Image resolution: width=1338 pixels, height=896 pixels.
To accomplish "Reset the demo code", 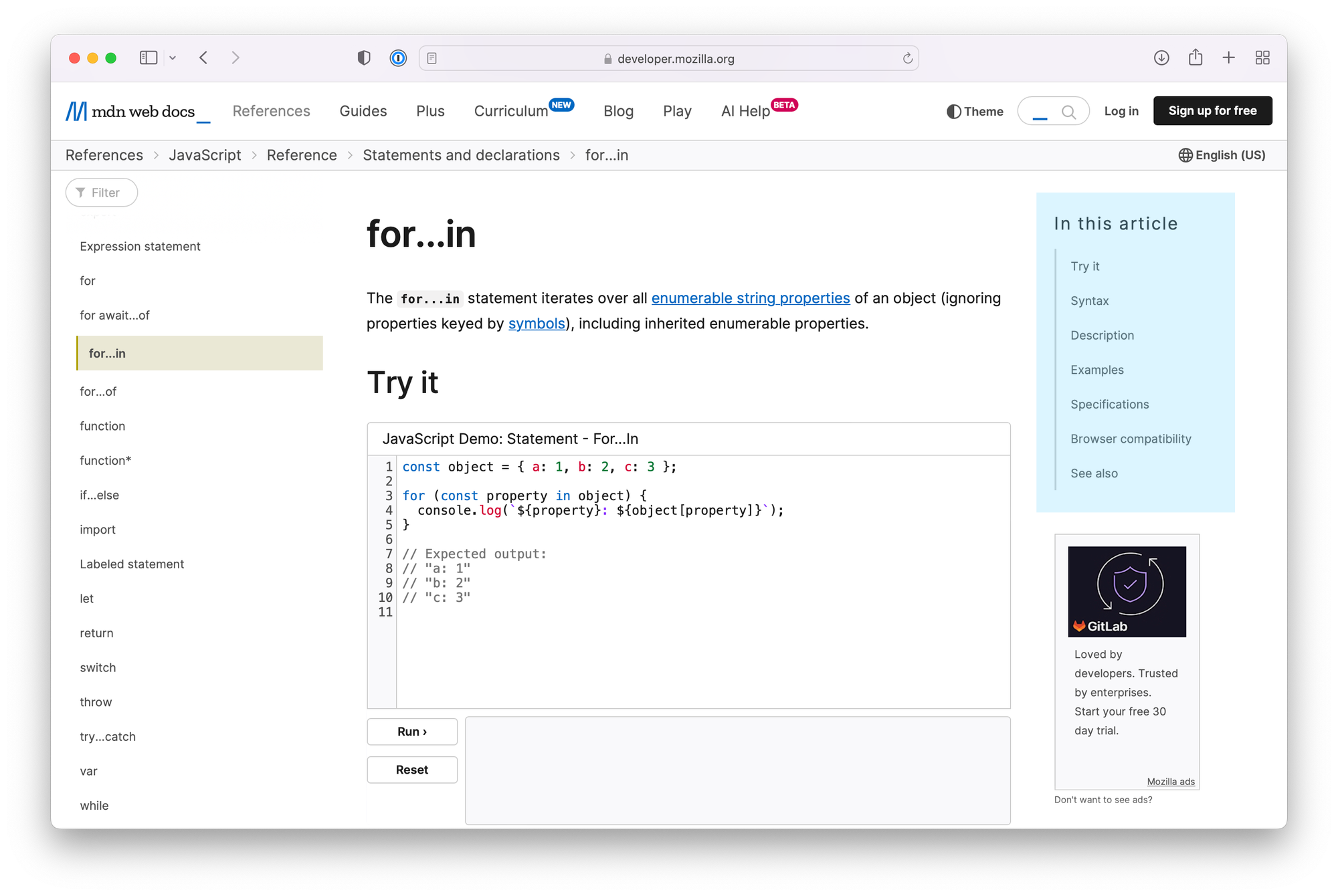I will (412, 770).
